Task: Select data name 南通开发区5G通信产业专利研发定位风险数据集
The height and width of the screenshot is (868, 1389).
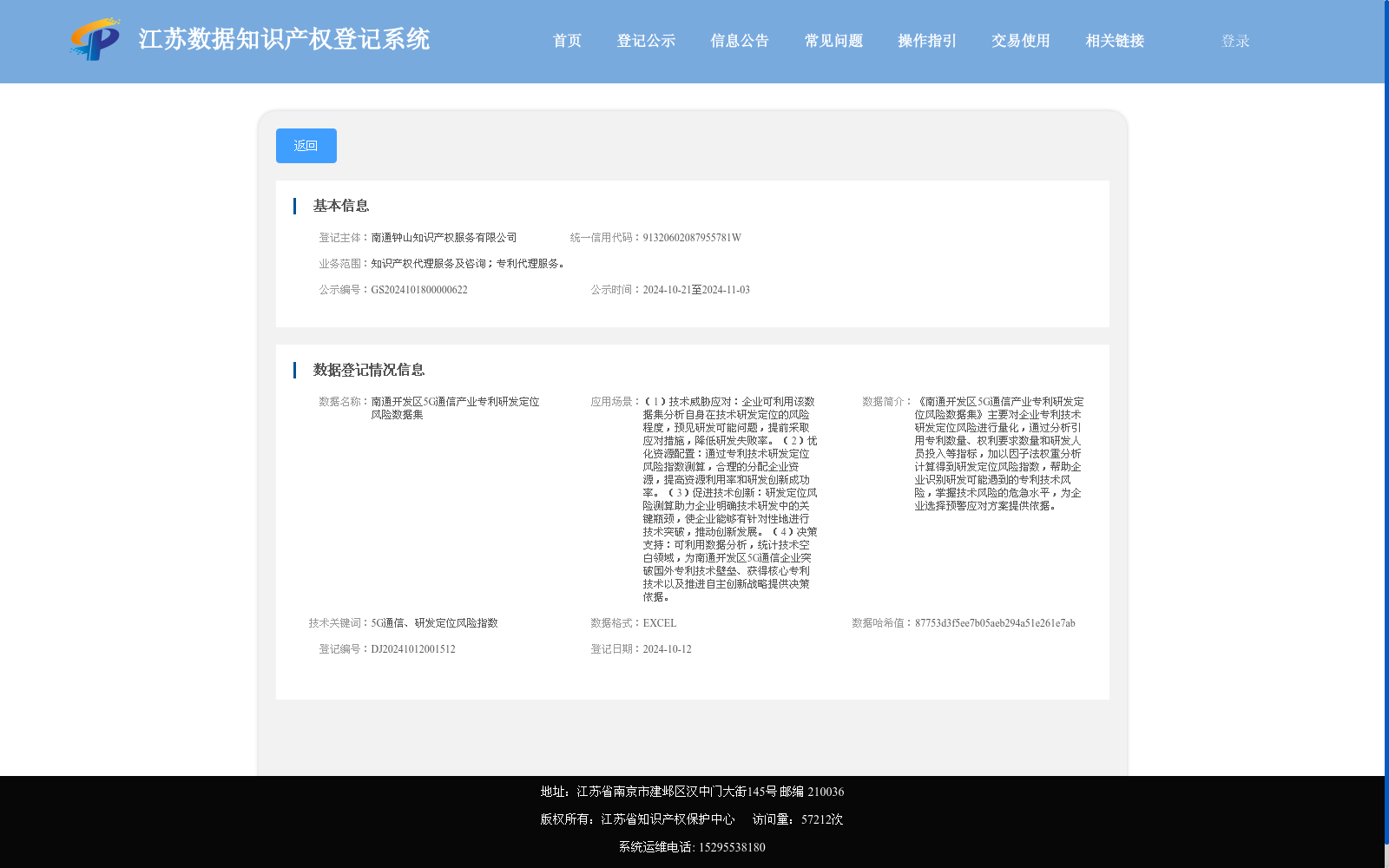Action: (x=455, y=408)
